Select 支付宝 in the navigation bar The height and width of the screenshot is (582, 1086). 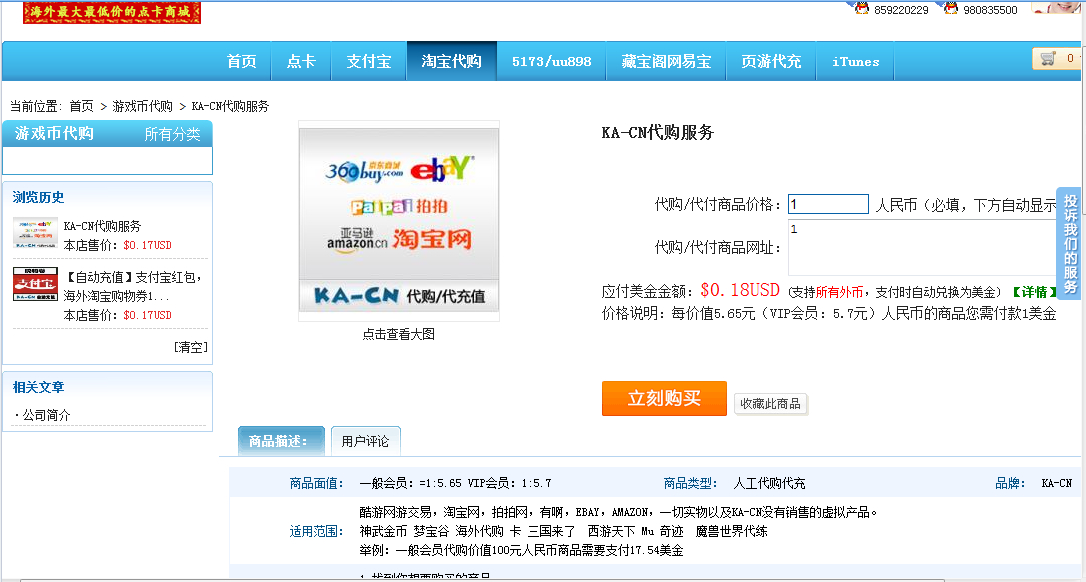tap(369, 62)
